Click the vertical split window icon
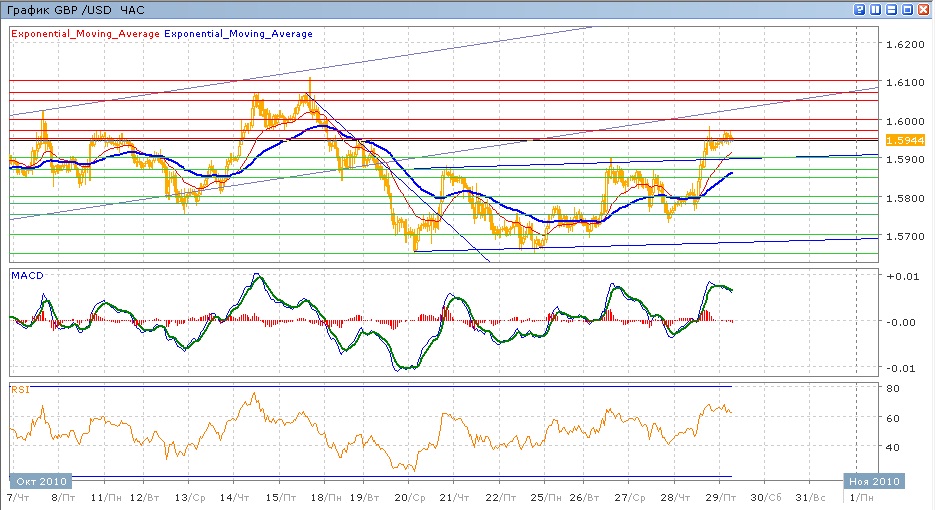The width and height of the screenshot is (935, 510). 876,9
